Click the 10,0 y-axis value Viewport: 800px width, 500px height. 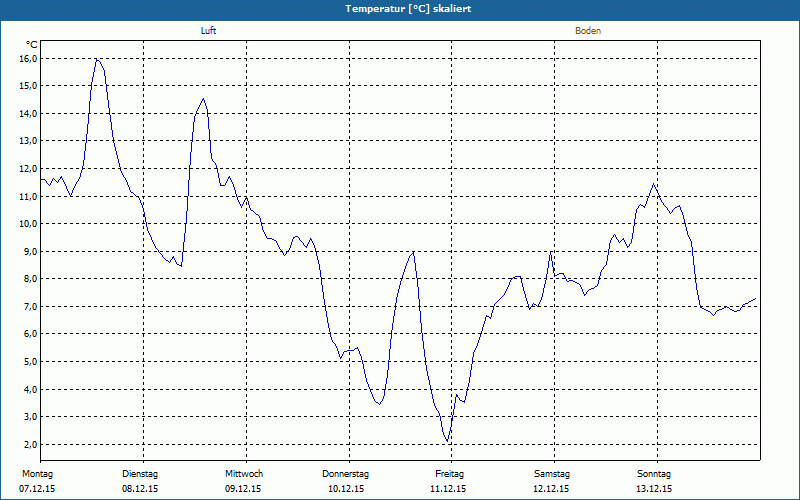coord(29,223)
